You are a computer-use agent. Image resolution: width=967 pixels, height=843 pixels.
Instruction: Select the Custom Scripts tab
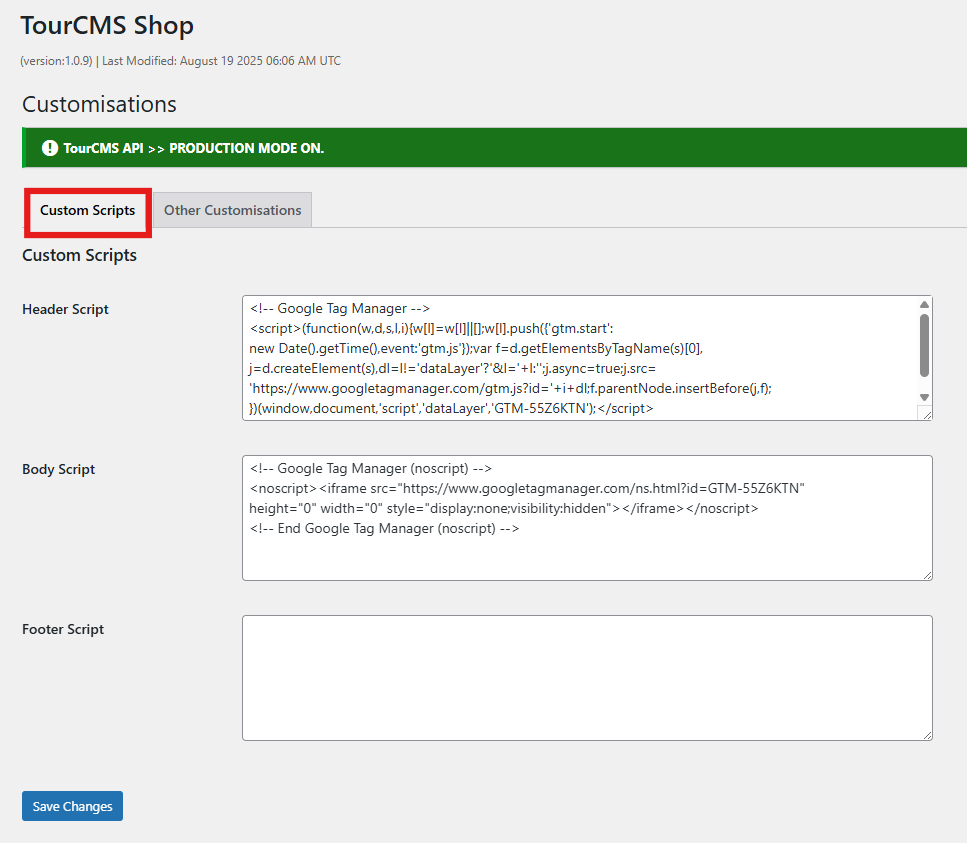point(88,211)
